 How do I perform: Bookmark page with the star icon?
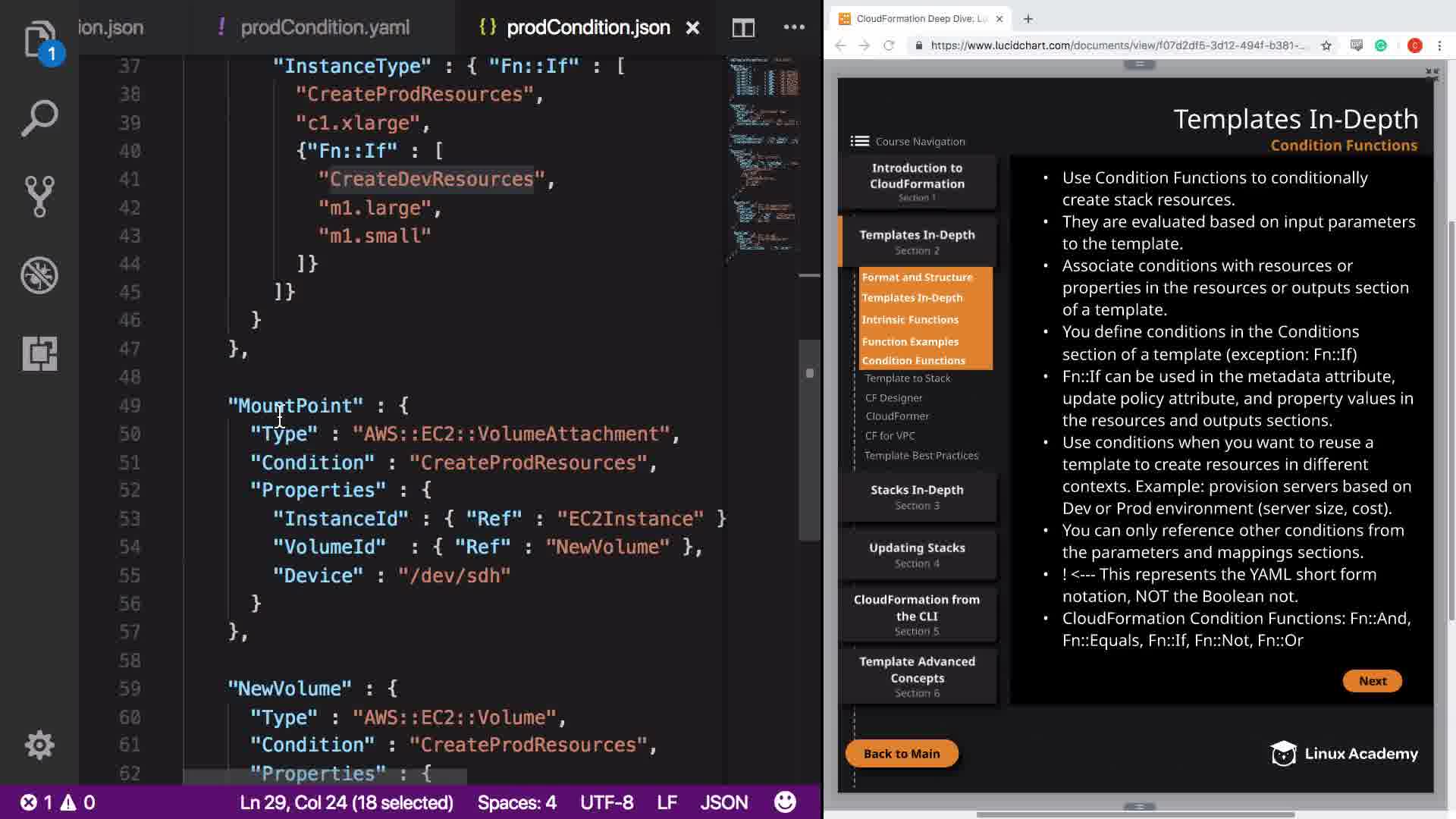pos(1326,45)
